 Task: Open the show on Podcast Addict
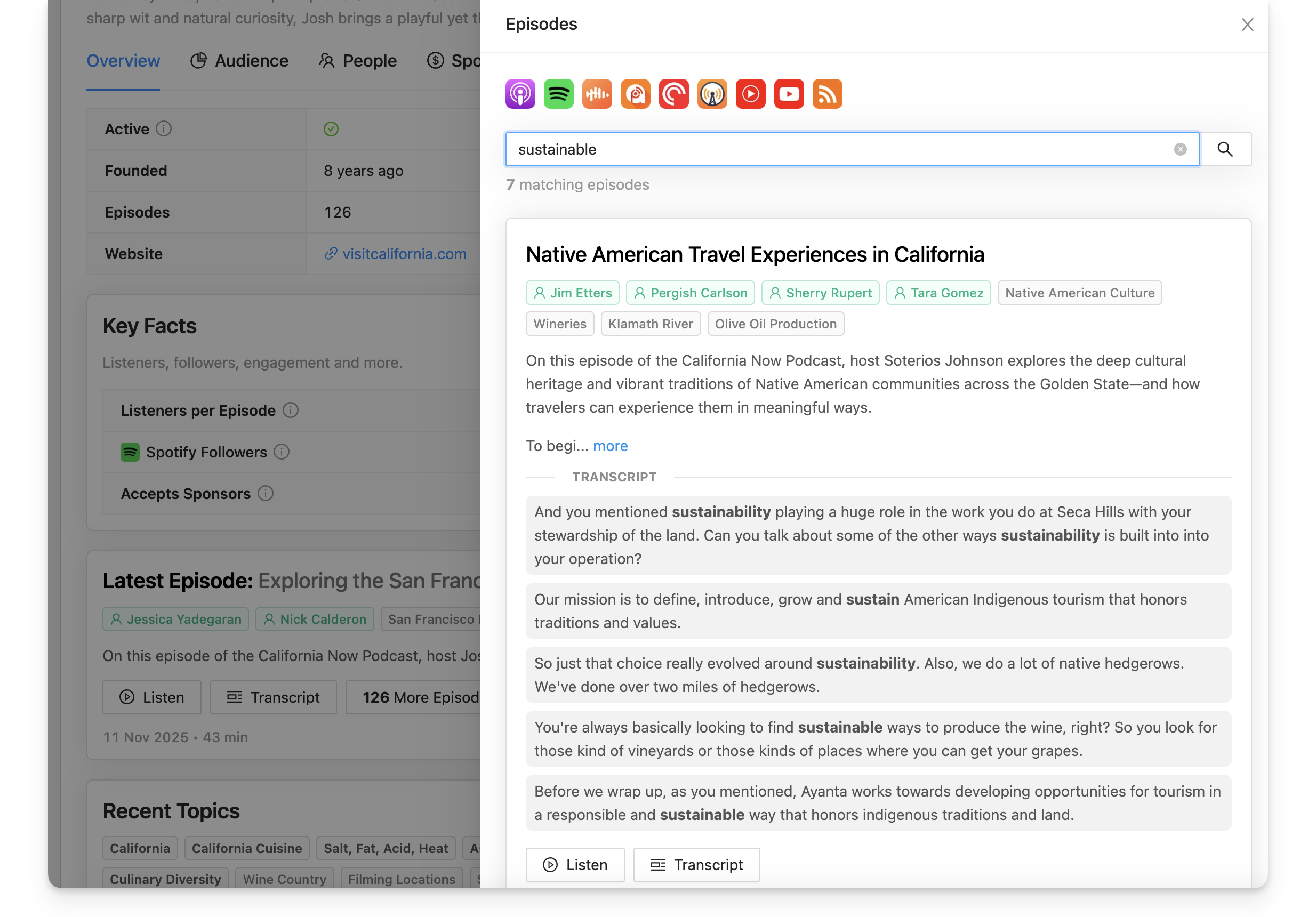tap(635, 93)
